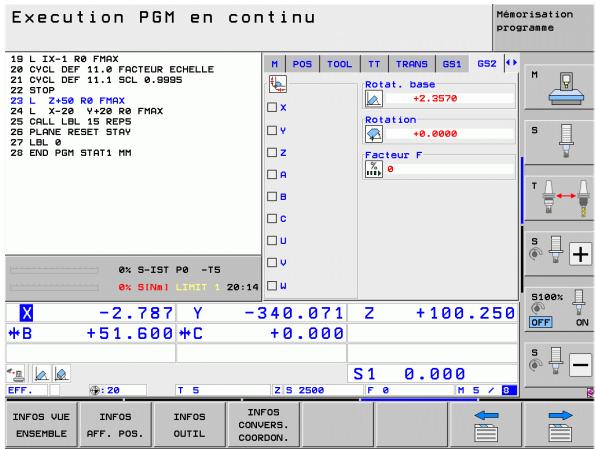The width and height of the screenshot is (595, 449).
Task: Click the M 5 / 8 status field
Action: [487, 391]
